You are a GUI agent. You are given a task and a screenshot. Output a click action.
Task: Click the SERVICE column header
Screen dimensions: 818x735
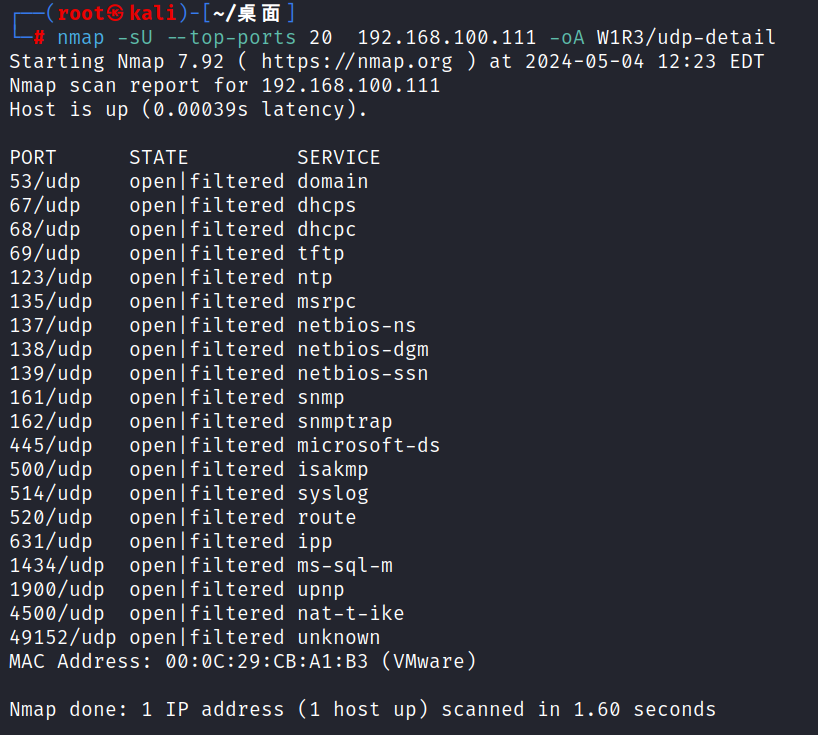pos(338,158)
